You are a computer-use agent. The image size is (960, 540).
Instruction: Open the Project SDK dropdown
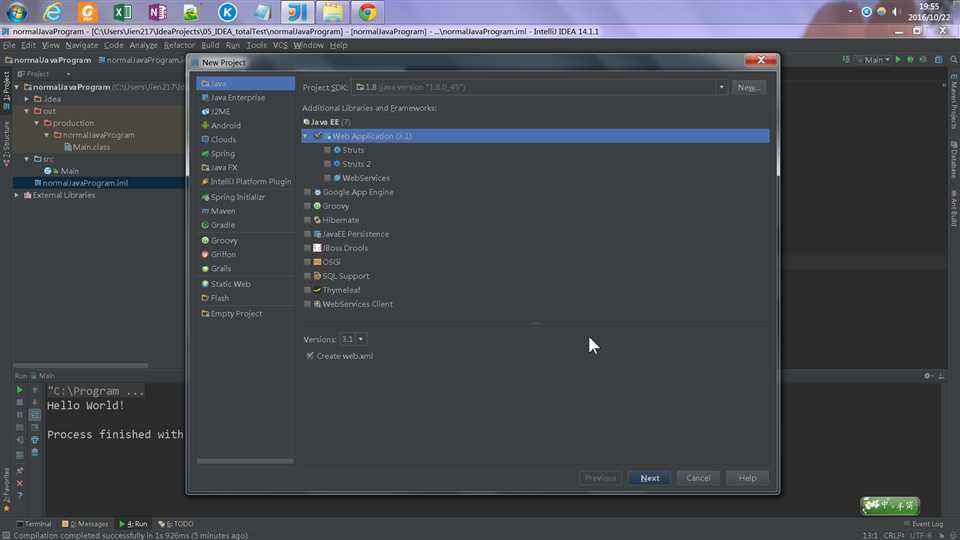721,88
